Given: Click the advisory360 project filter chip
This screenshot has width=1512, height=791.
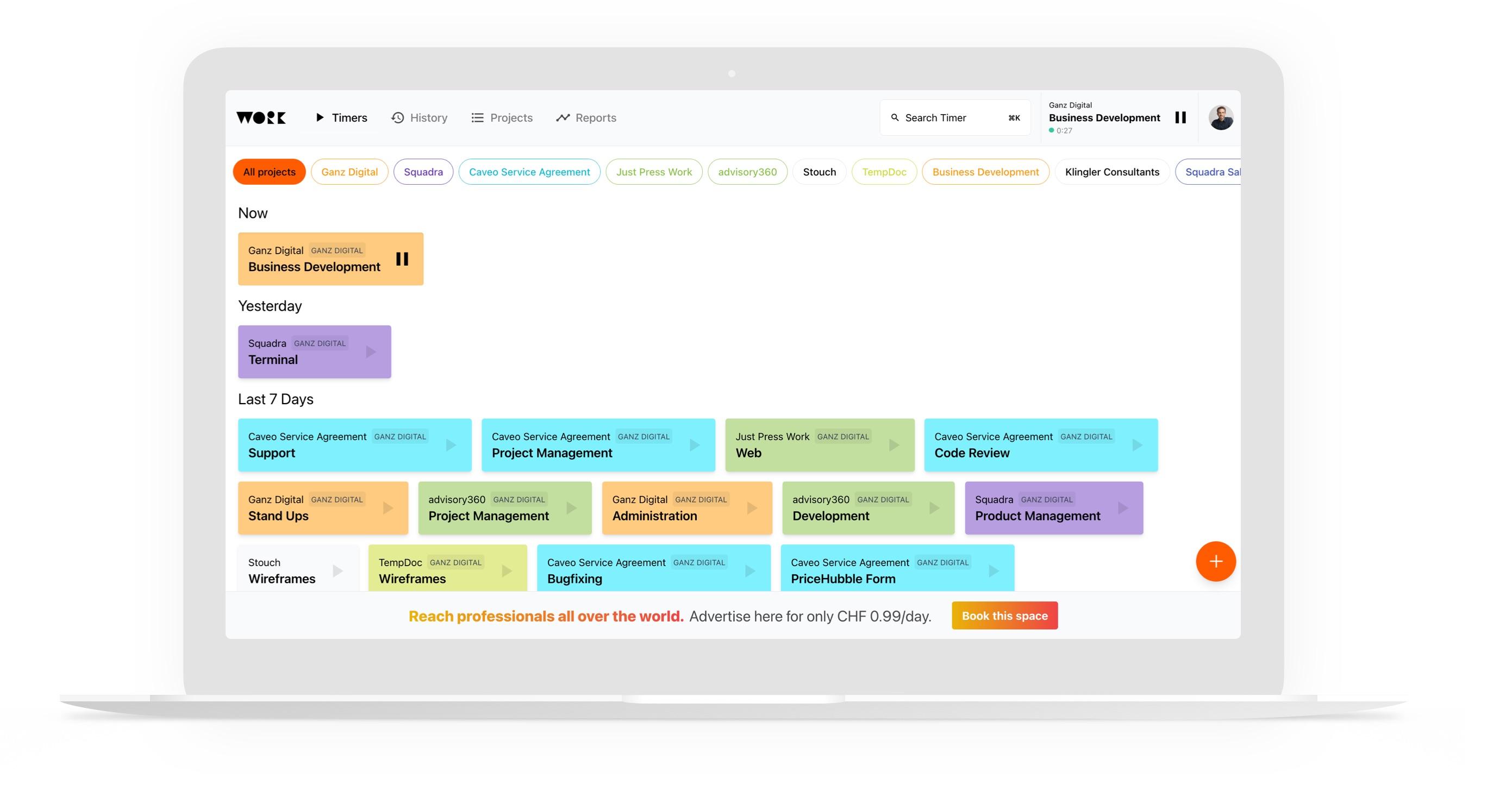Looking at the screenshot, I should 747,171.
